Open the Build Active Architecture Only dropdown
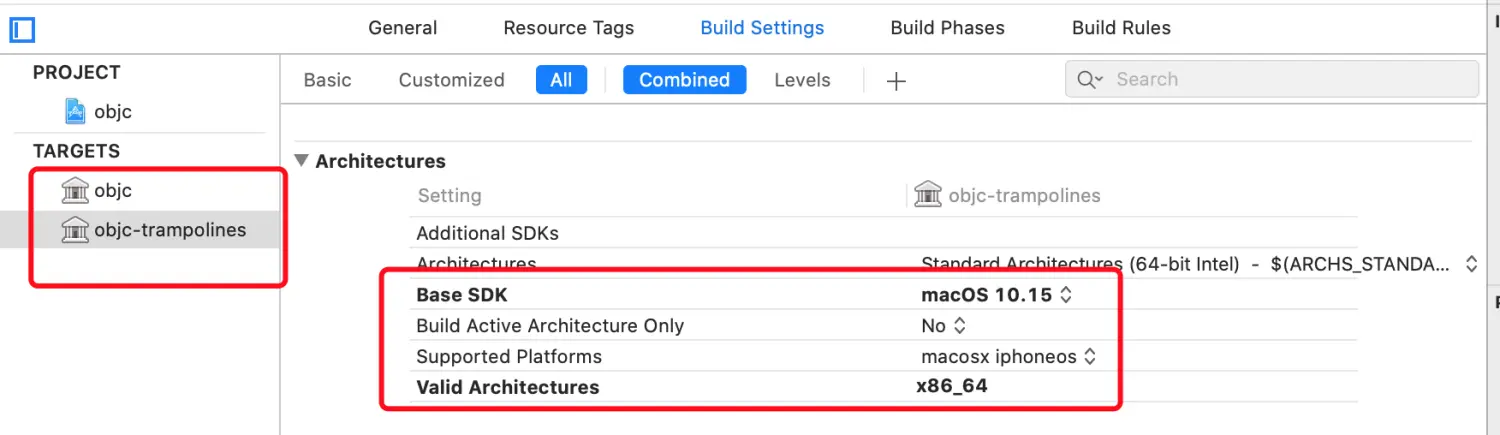The image size is (1500, 435). click(944, 326)
